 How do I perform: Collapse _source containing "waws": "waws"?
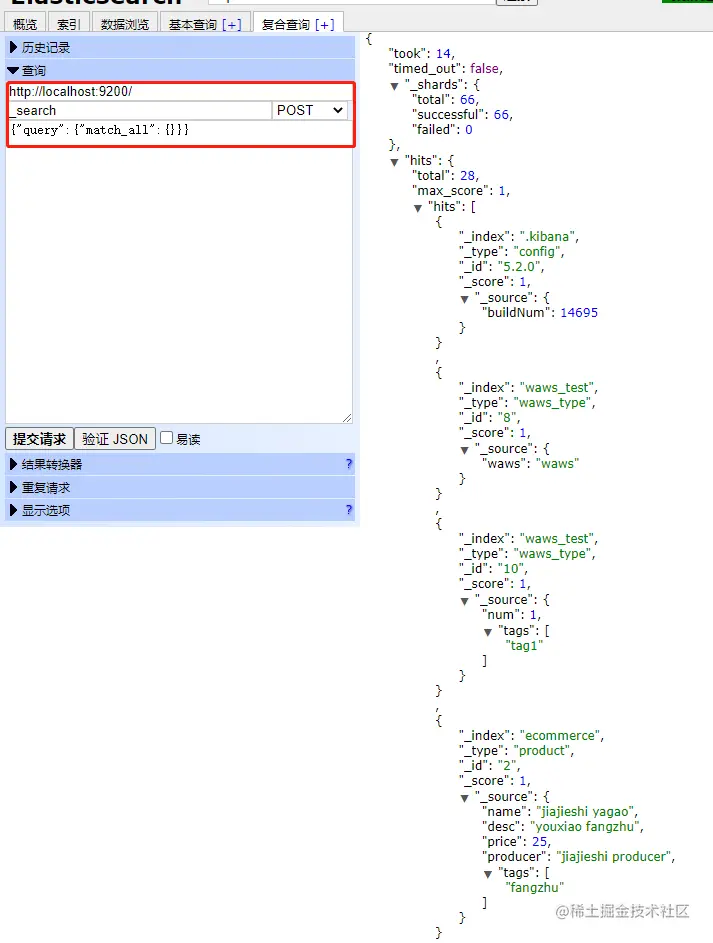(465, 450)
